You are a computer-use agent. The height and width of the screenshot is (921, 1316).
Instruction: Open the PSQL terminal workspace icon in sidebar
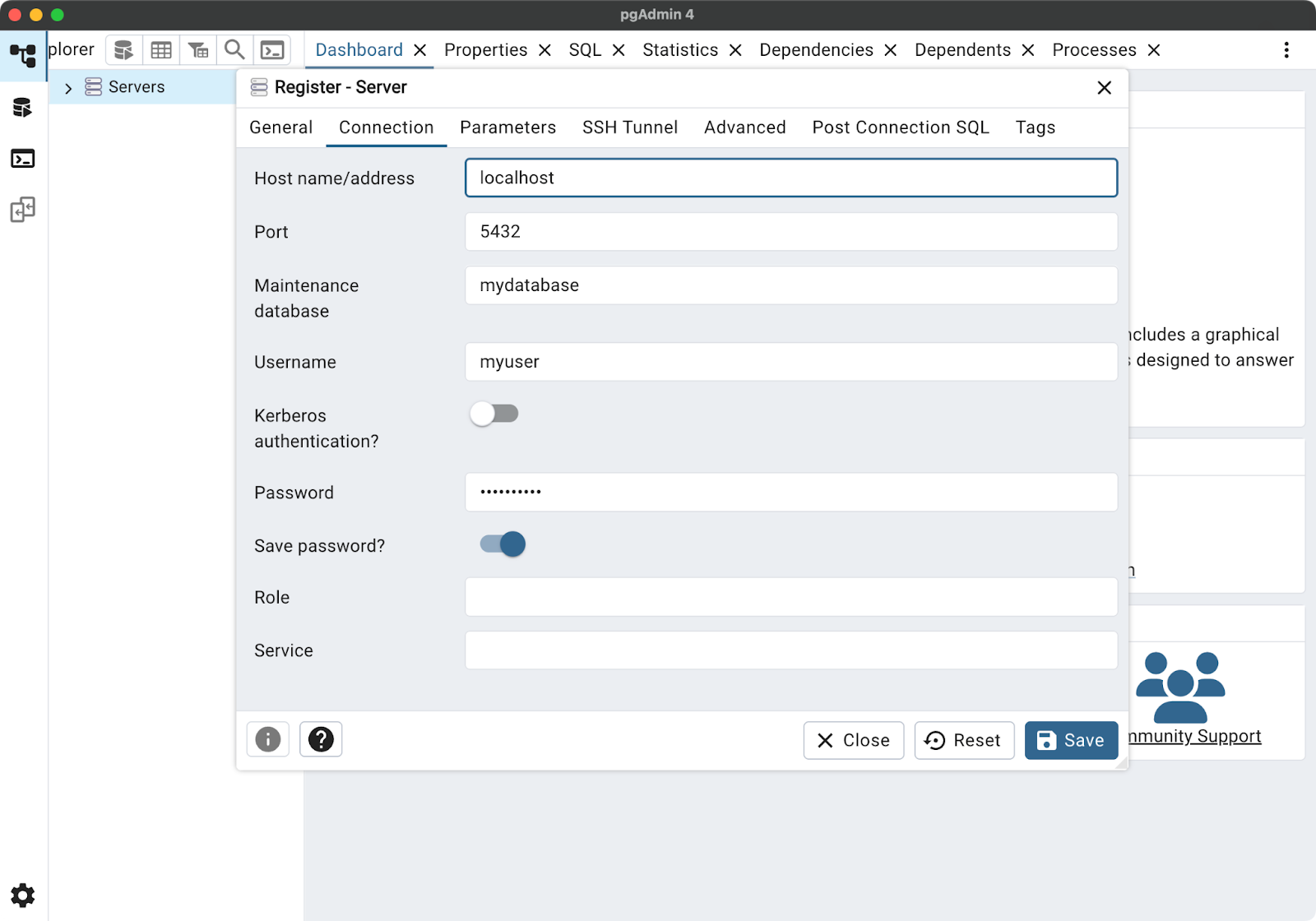click(23, 159)
